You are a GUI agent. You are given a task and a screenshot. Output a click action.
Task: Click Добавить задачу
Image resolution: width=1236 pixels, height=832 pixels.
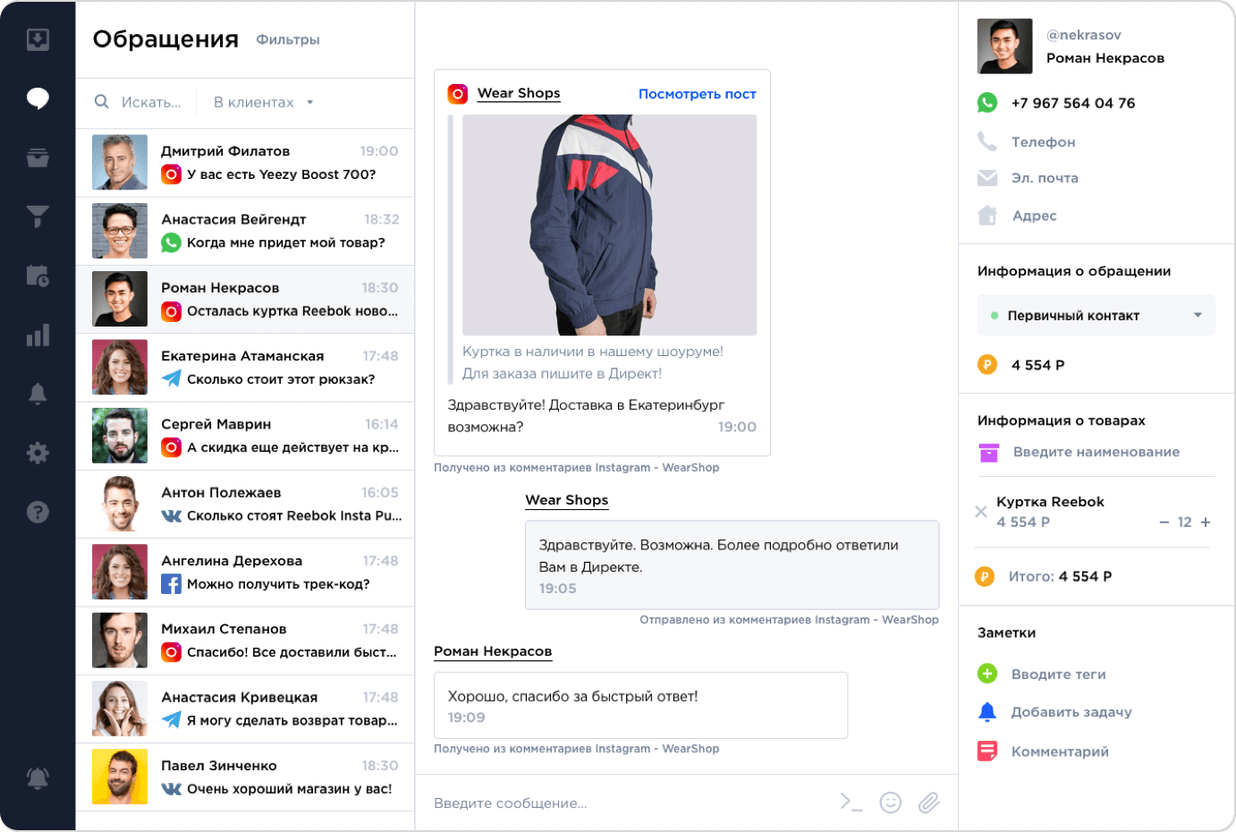(x=1071, y=712)
